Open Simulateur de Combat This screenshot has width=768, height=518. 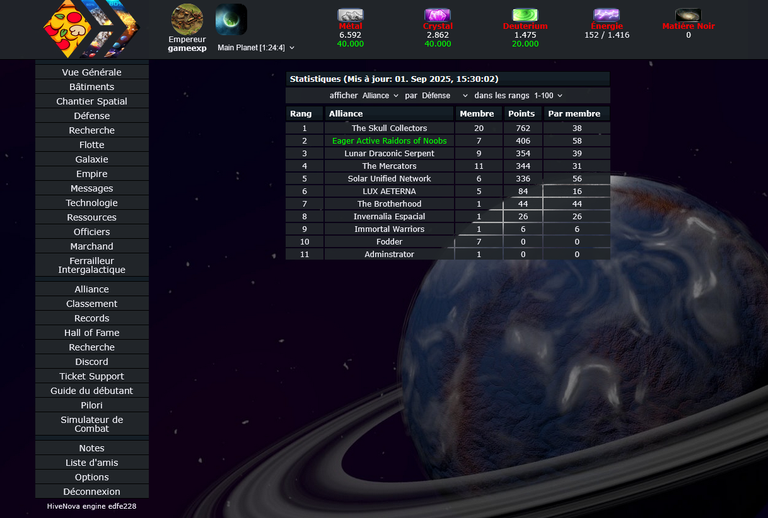point(92,424)
